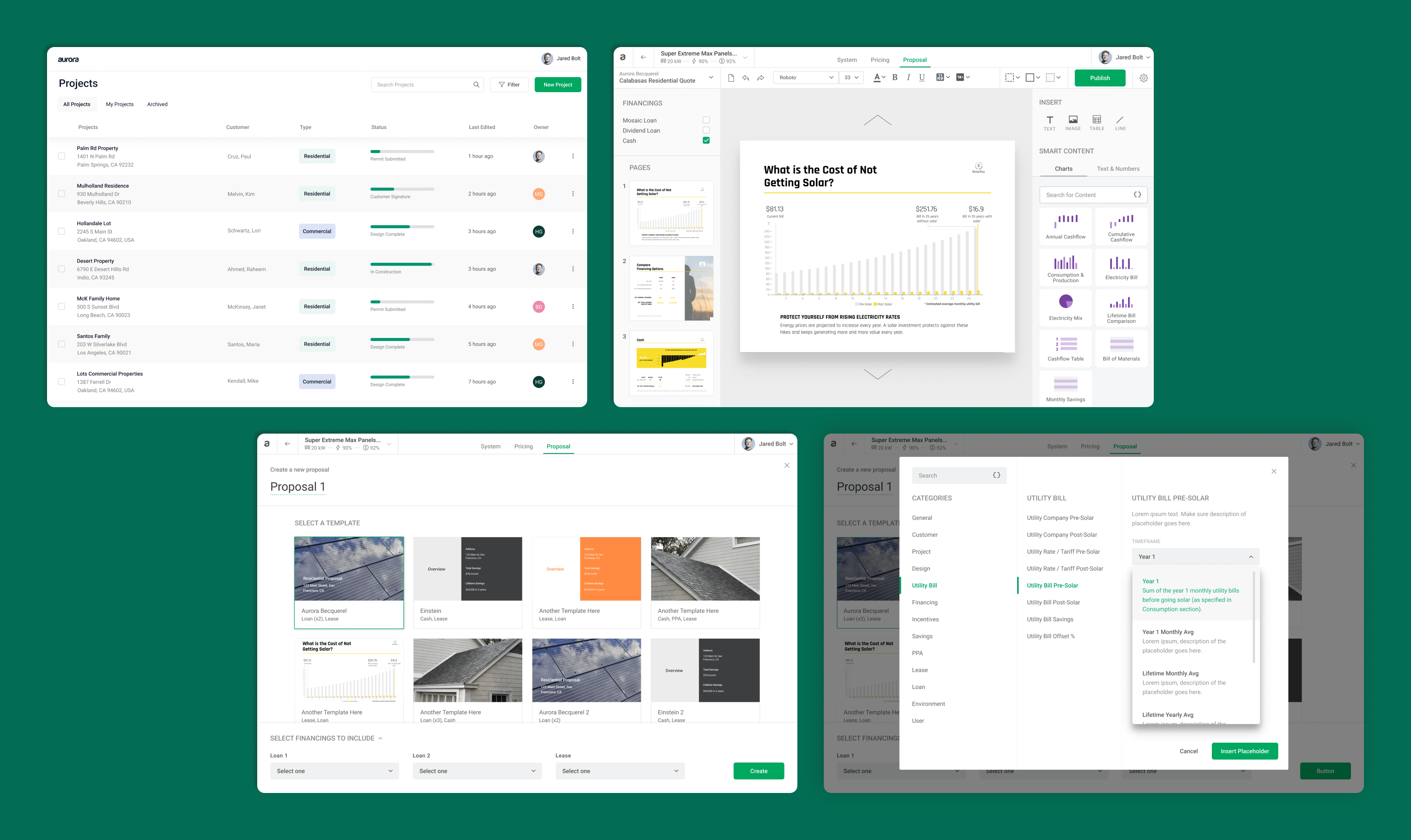Open the Roboto font dropdown
The image size is (1411, 840).
click(806, 78)
